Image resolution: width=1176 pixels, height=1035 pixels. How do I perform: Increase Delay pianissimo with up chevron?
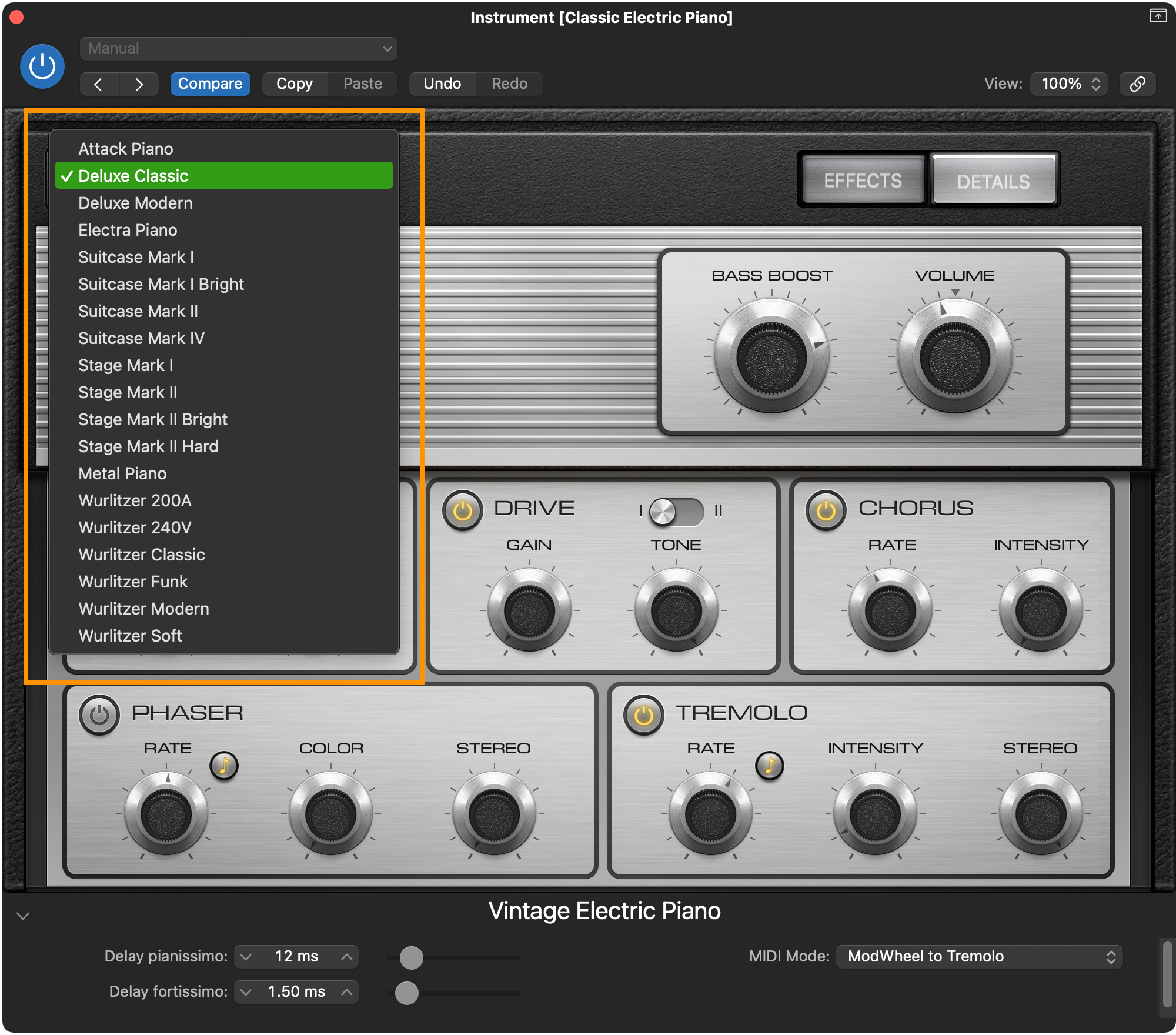pyautogui.click(x=347, y=957)
